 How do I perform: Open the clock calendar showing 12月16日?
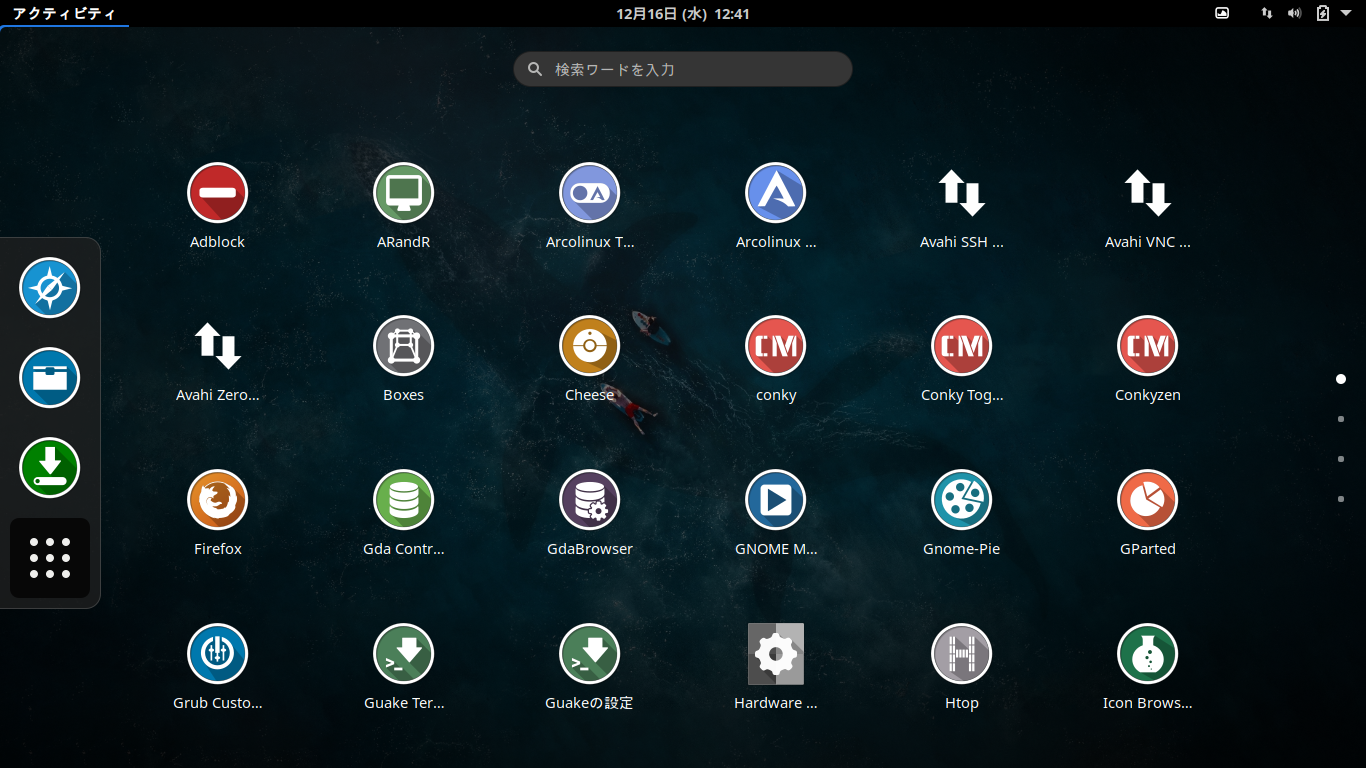[683, 13]
